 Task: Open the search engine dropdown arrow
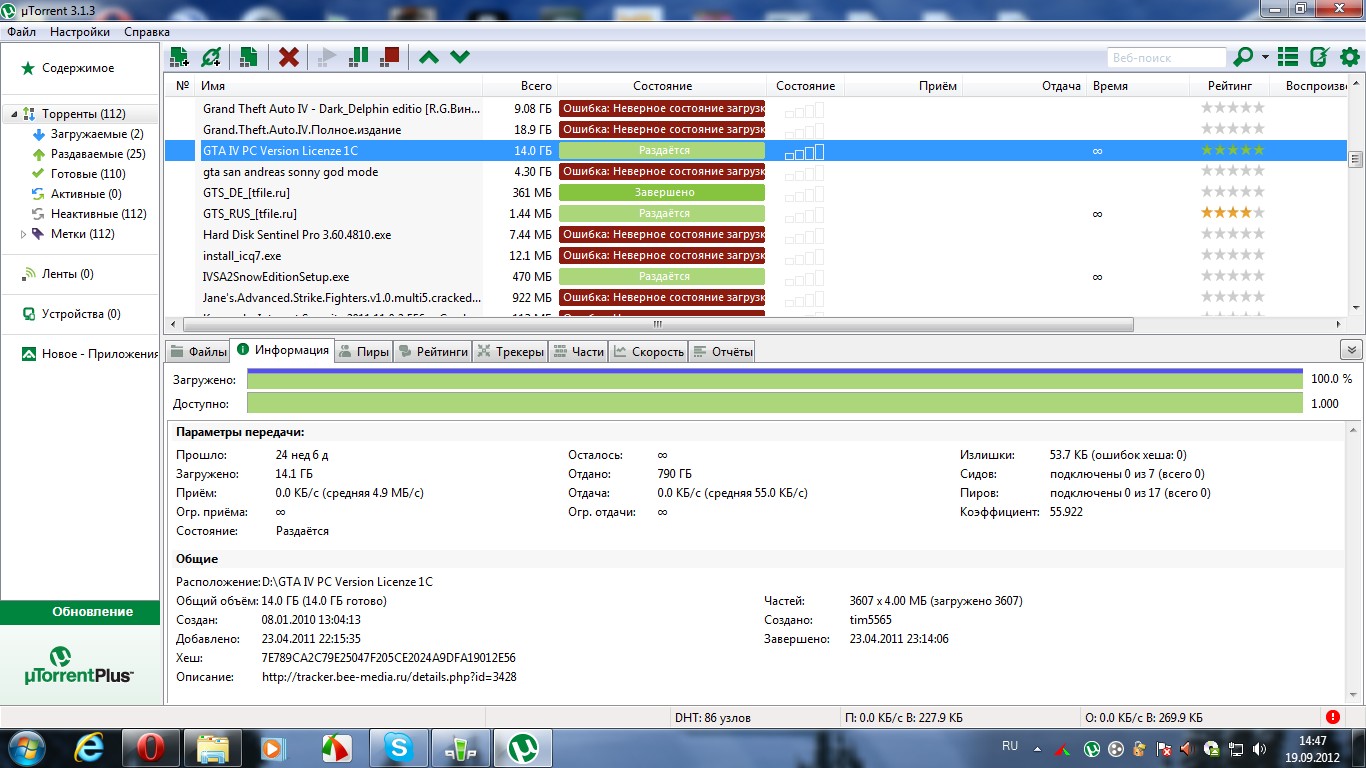(1265, 57)
